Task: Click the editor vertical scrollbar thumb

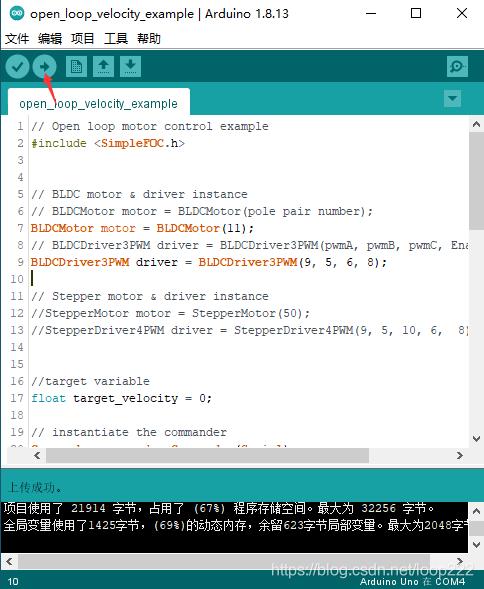Action: pyautogui.click(x=476, y=181)
